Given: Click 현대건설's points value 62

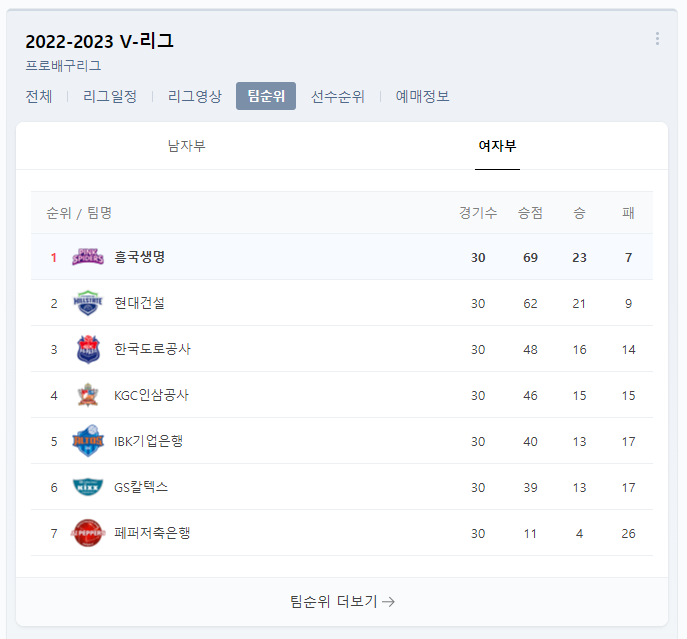Looking at the screenshot, I should pyautogui.click(x=530, y=303).
